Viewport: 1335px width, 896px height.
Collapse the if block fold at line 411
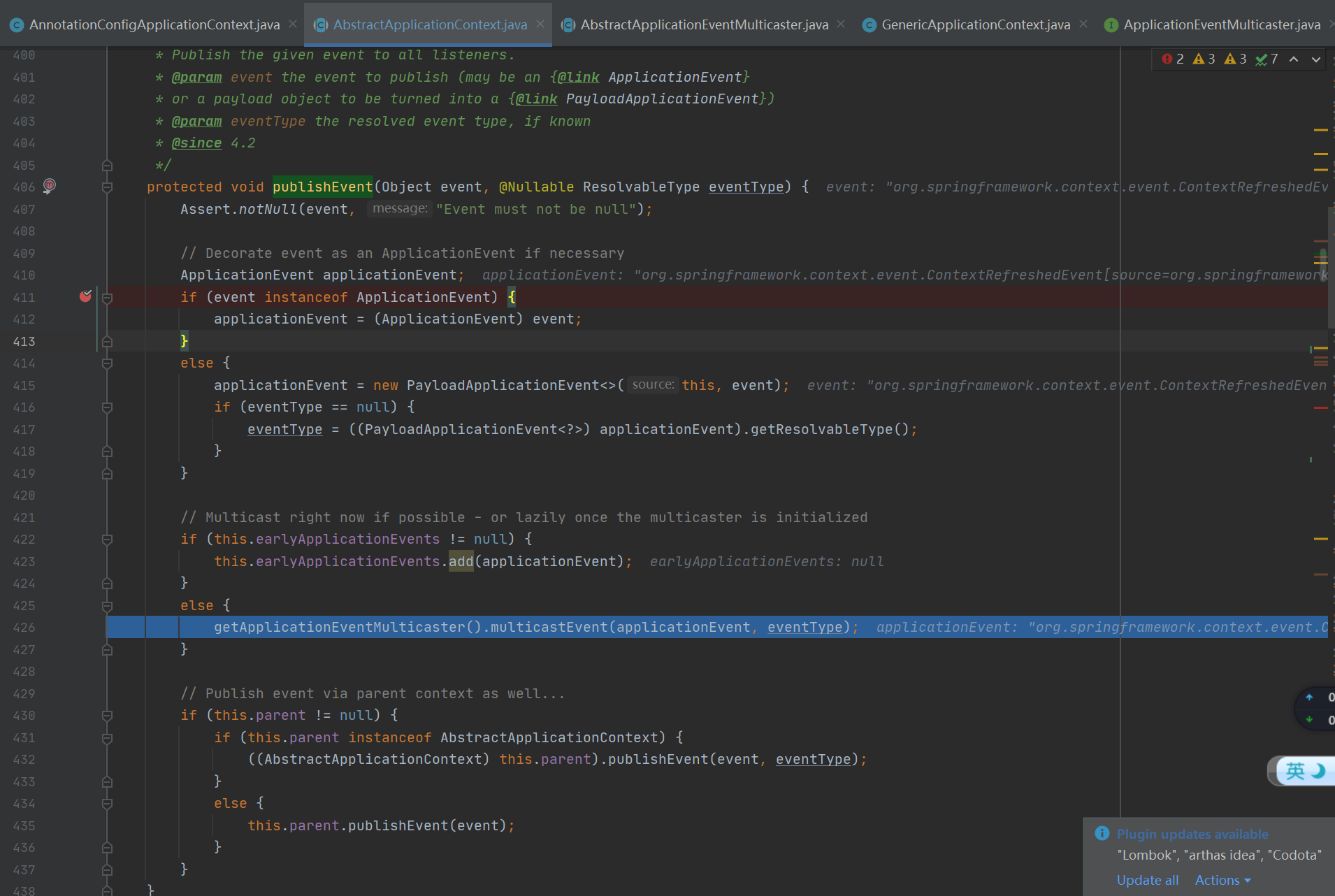(x=107, y=298)
